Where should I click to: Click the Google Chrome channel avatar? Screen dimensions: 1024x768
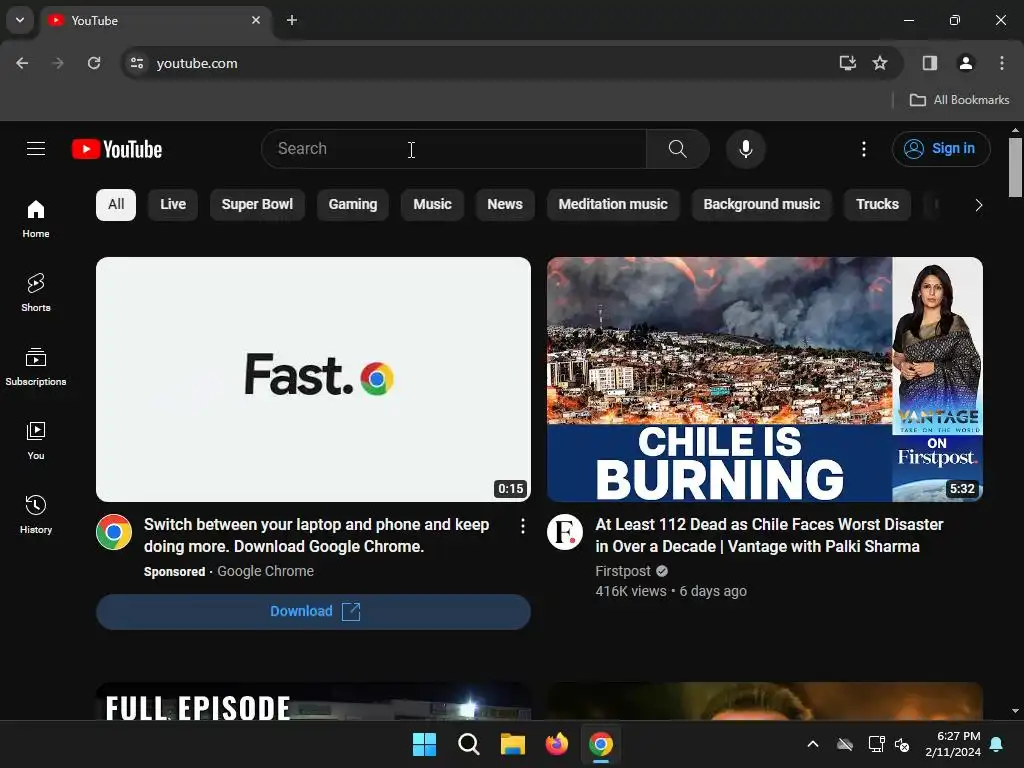tap(114, 532)
